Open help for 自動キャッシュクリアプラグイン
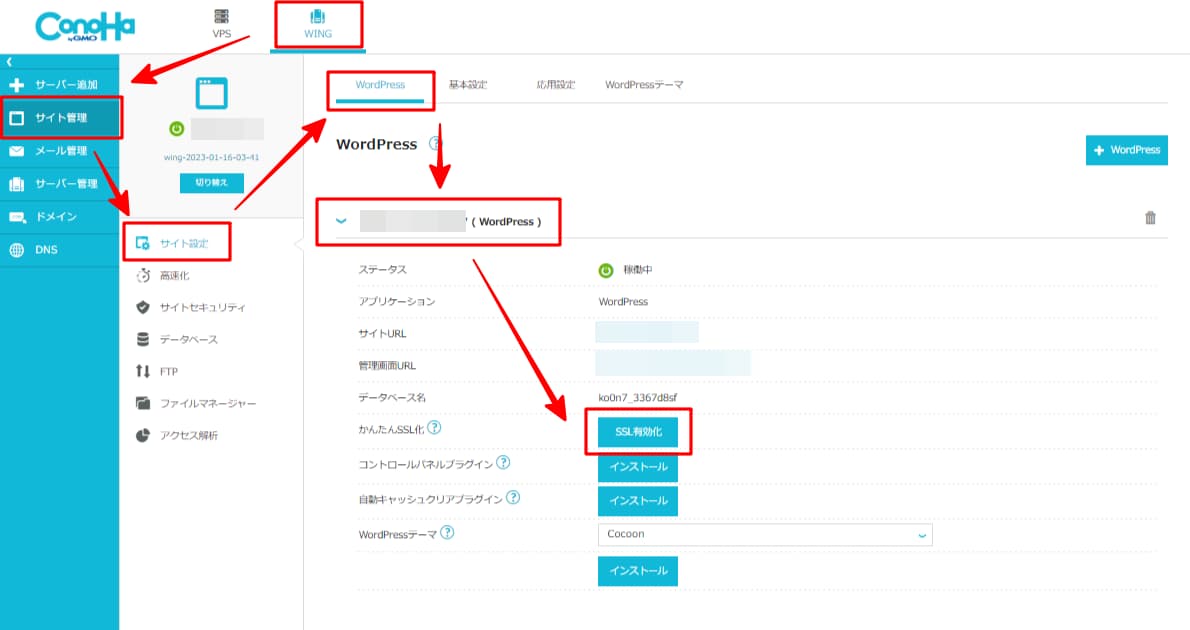1190x630 pixels. 513,497
